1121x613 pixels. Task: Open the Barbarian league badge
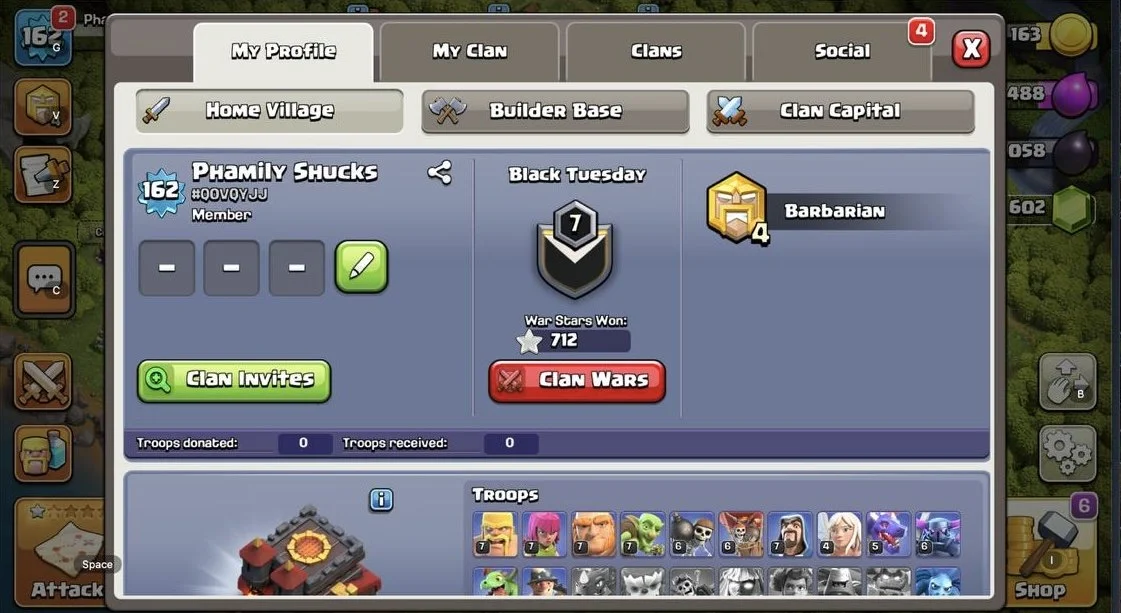737,209
